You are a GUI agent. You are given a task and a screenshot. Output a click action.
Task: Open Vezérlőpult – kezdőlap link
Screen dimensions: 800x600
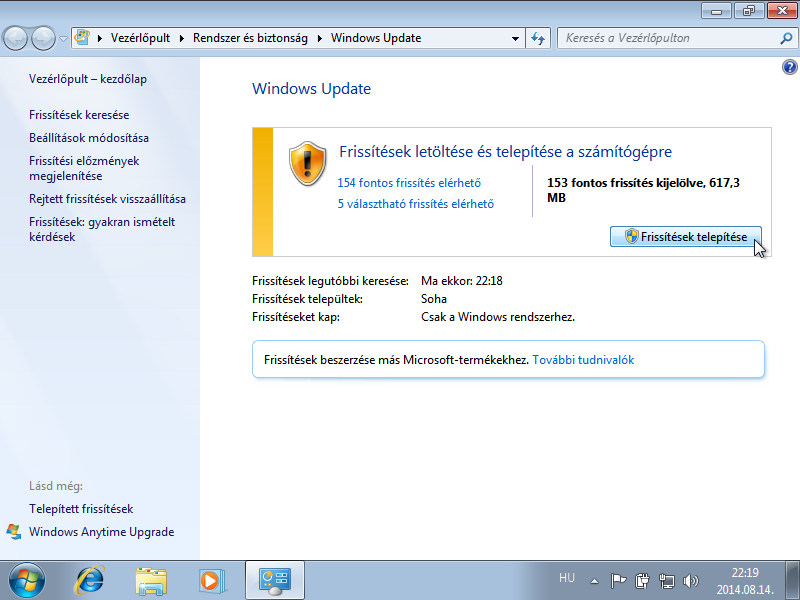(x=88, y=79)
